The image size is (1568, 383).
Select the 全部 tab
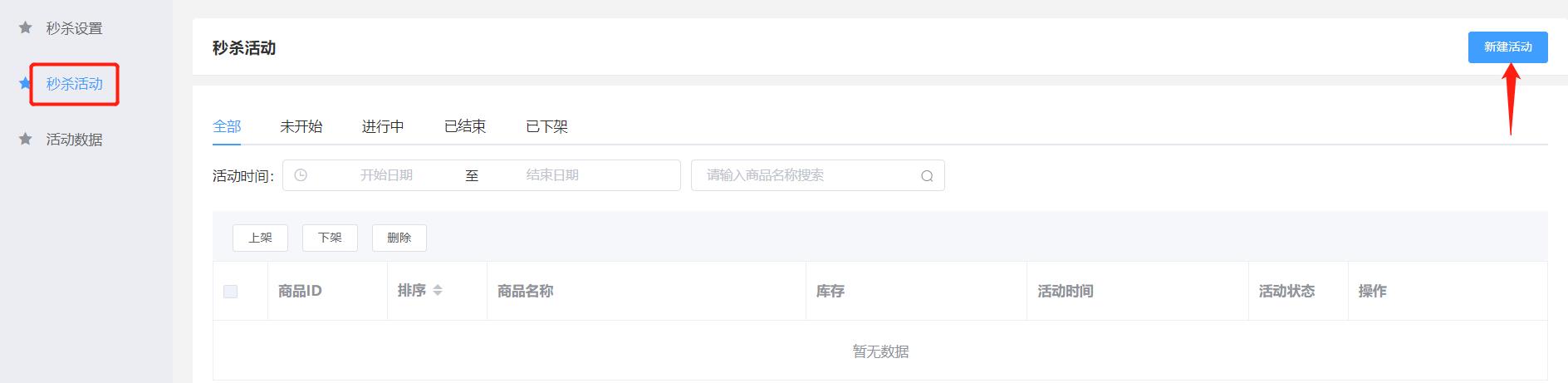pyautogui.click(x=227, y=126)
